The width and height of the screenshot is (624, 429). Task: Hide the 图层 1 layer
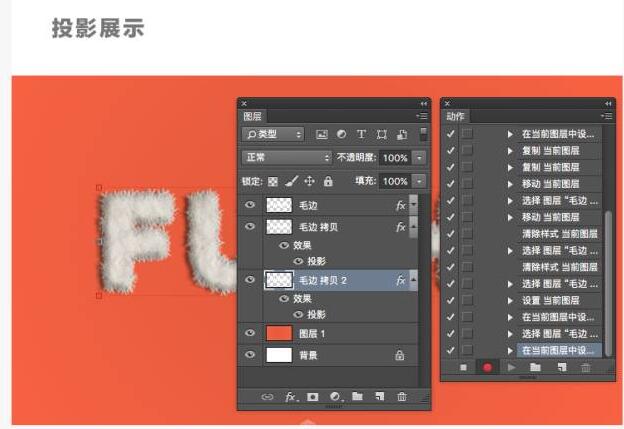250,333
